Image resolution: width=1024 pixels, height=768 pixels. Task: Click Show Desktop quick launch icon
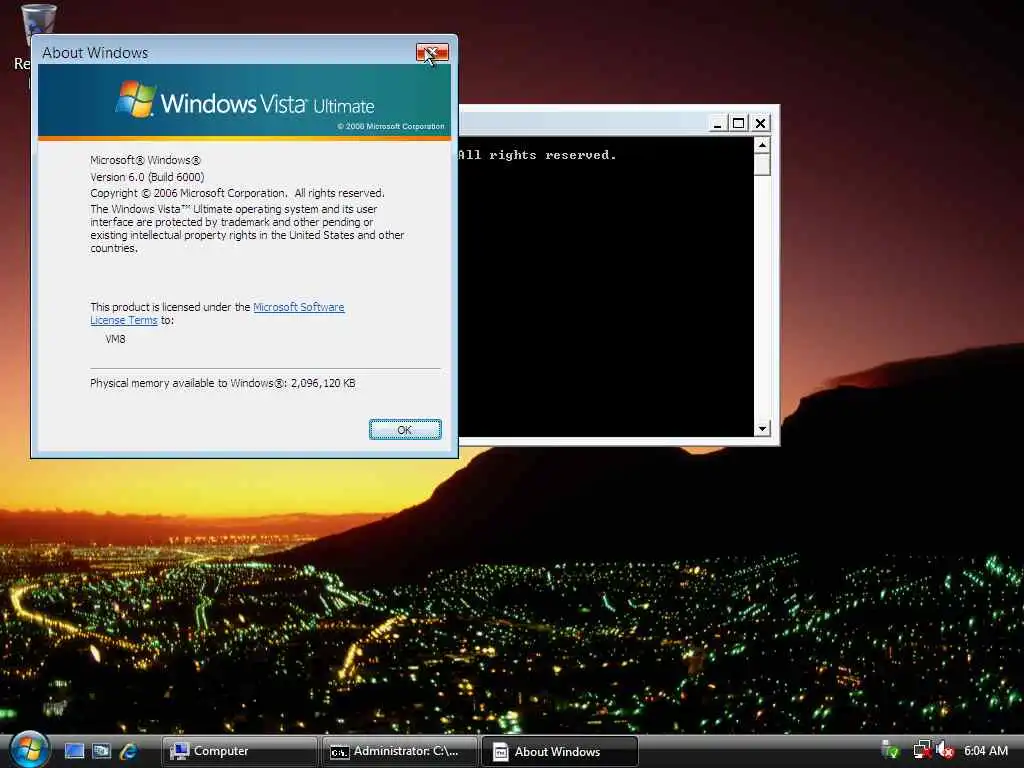[x=74, y=751]
